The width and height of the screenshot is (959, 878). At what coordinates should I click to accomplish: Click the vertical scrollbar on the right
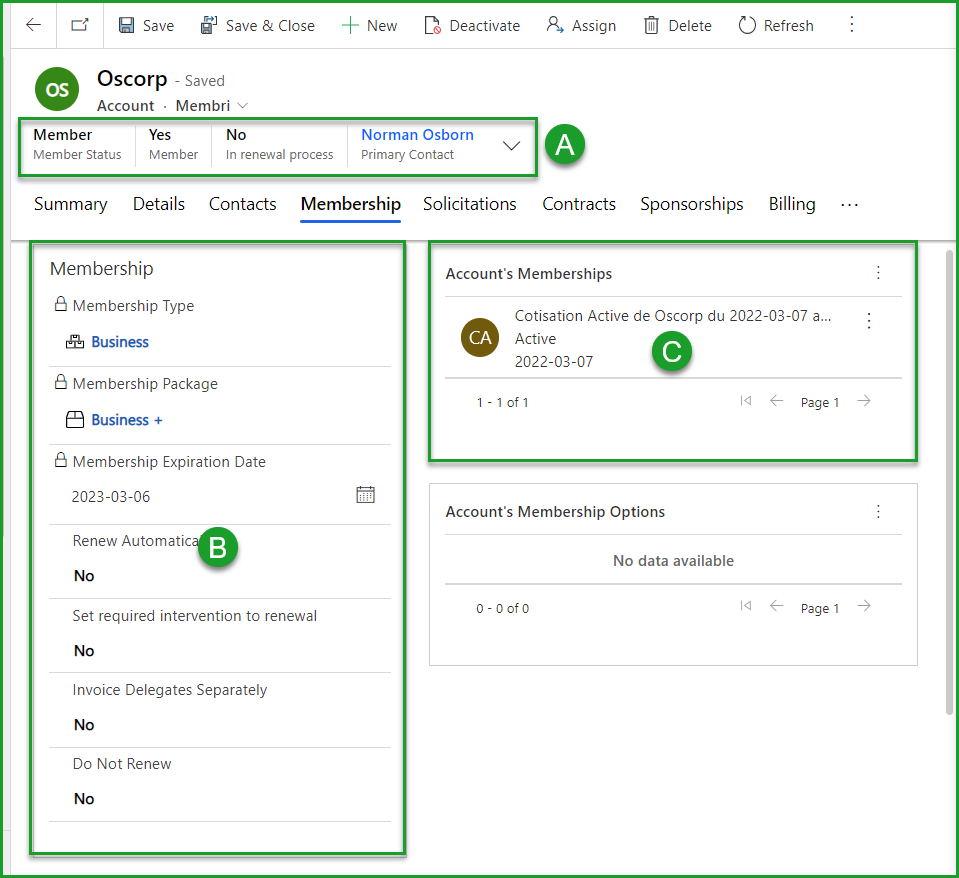tap(949, 480)
